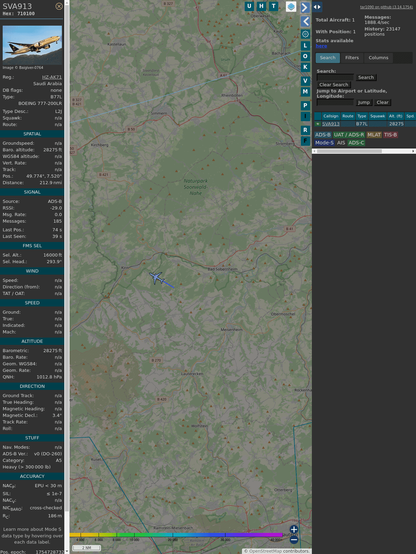
Task: Click the UAT / ADS-R legend swatch
Action: tap(349, 135)
